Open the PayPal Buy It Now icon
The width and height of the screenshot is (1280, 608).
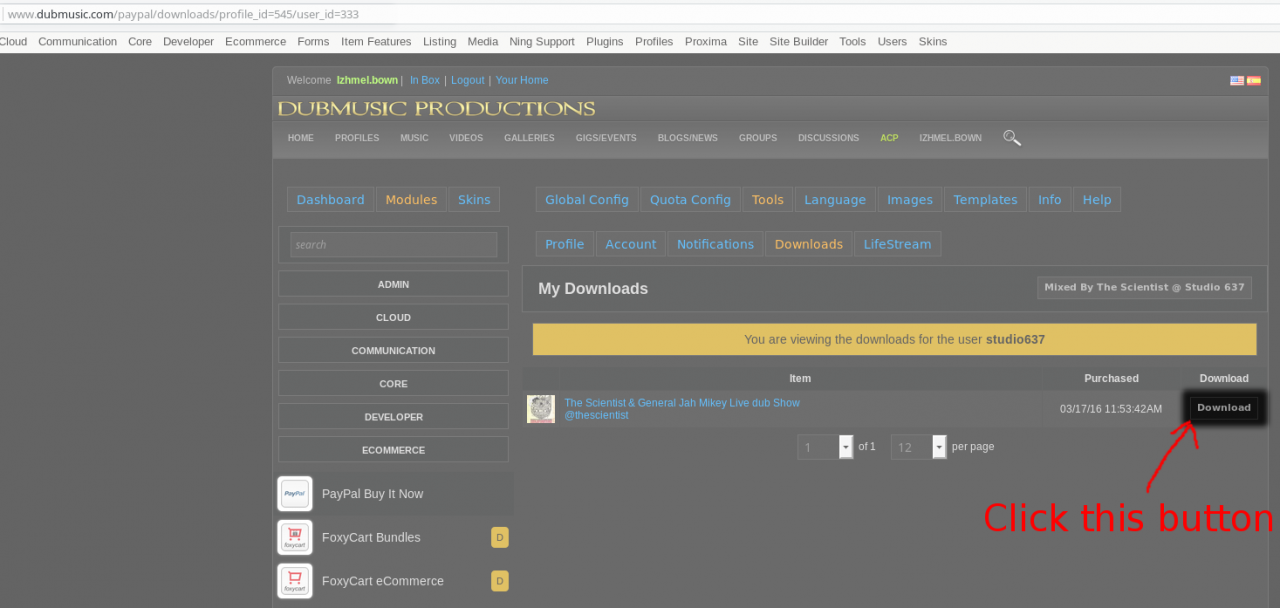tap(295, 494)
